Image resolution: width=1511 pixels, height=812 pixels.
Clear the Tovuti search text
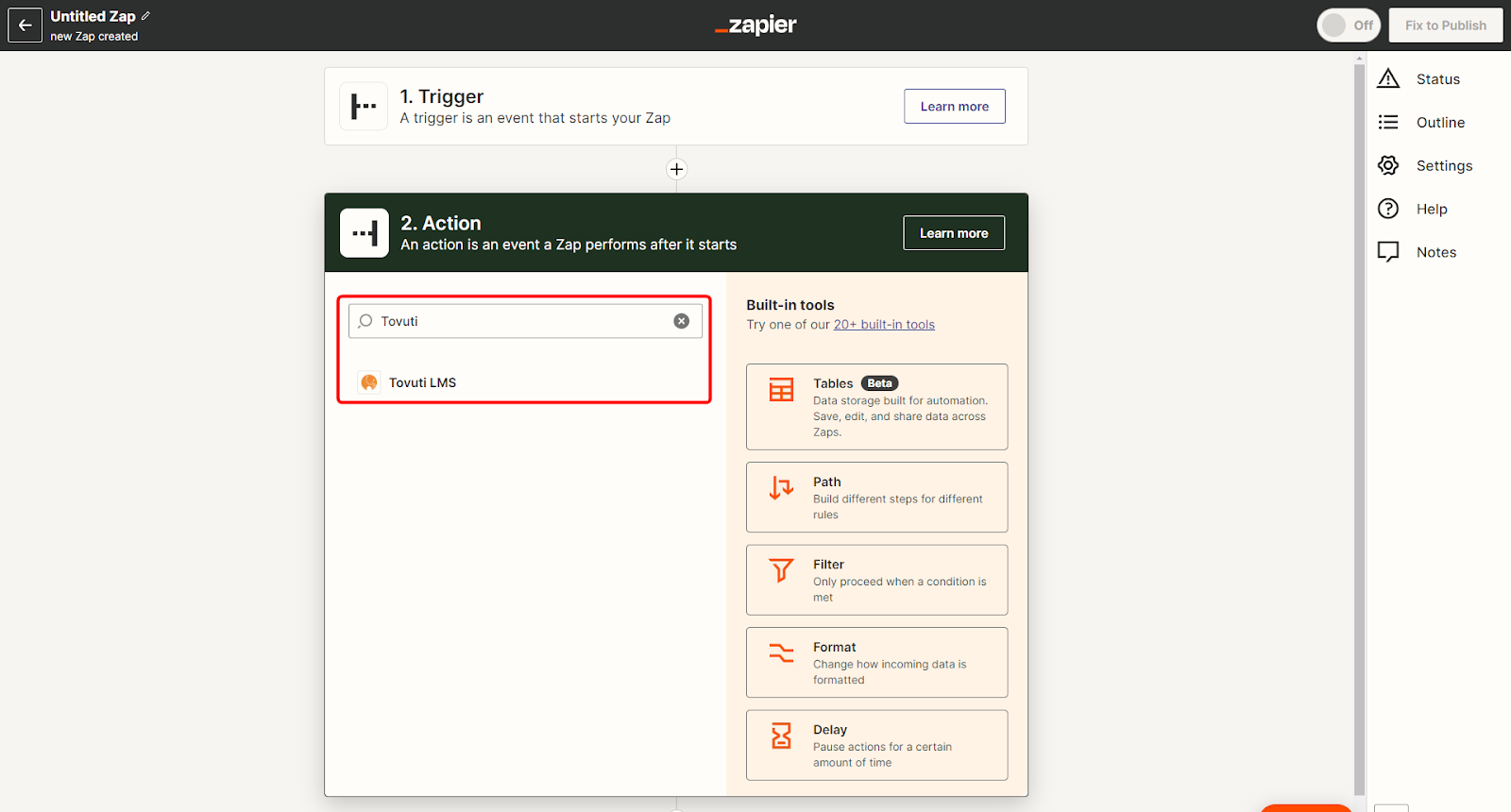pyautogui.click(x=681, y=321)
